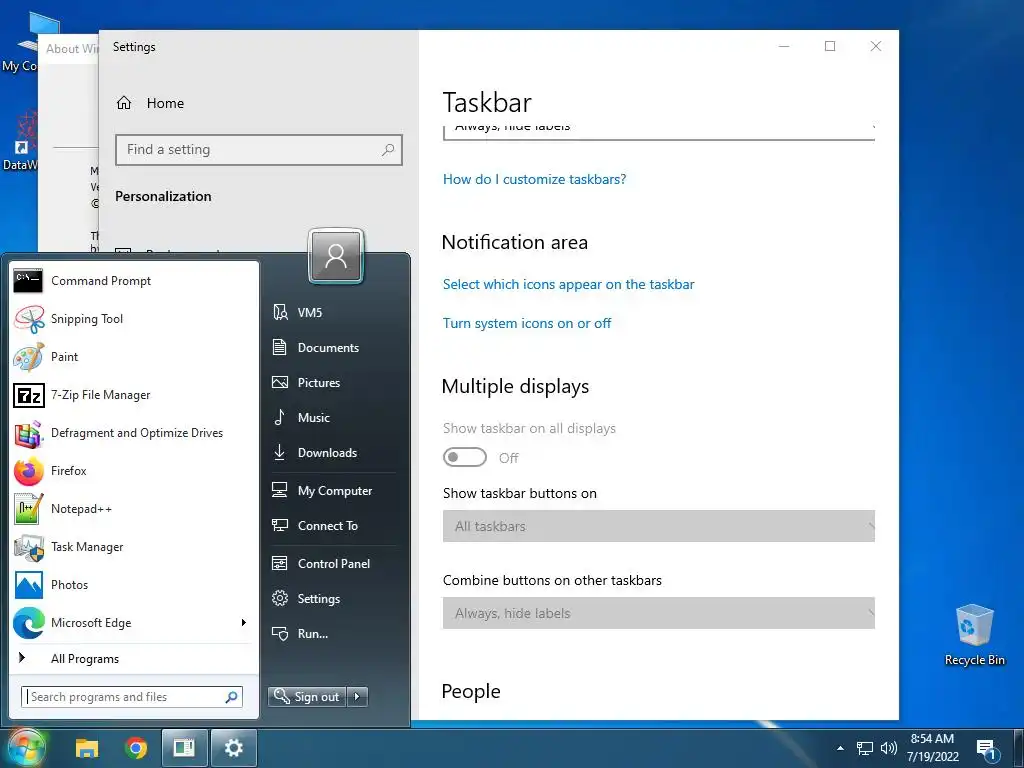Launch Firefox from the Start menu
Screen dimensions: 1024x768
[x=134, y=470]
